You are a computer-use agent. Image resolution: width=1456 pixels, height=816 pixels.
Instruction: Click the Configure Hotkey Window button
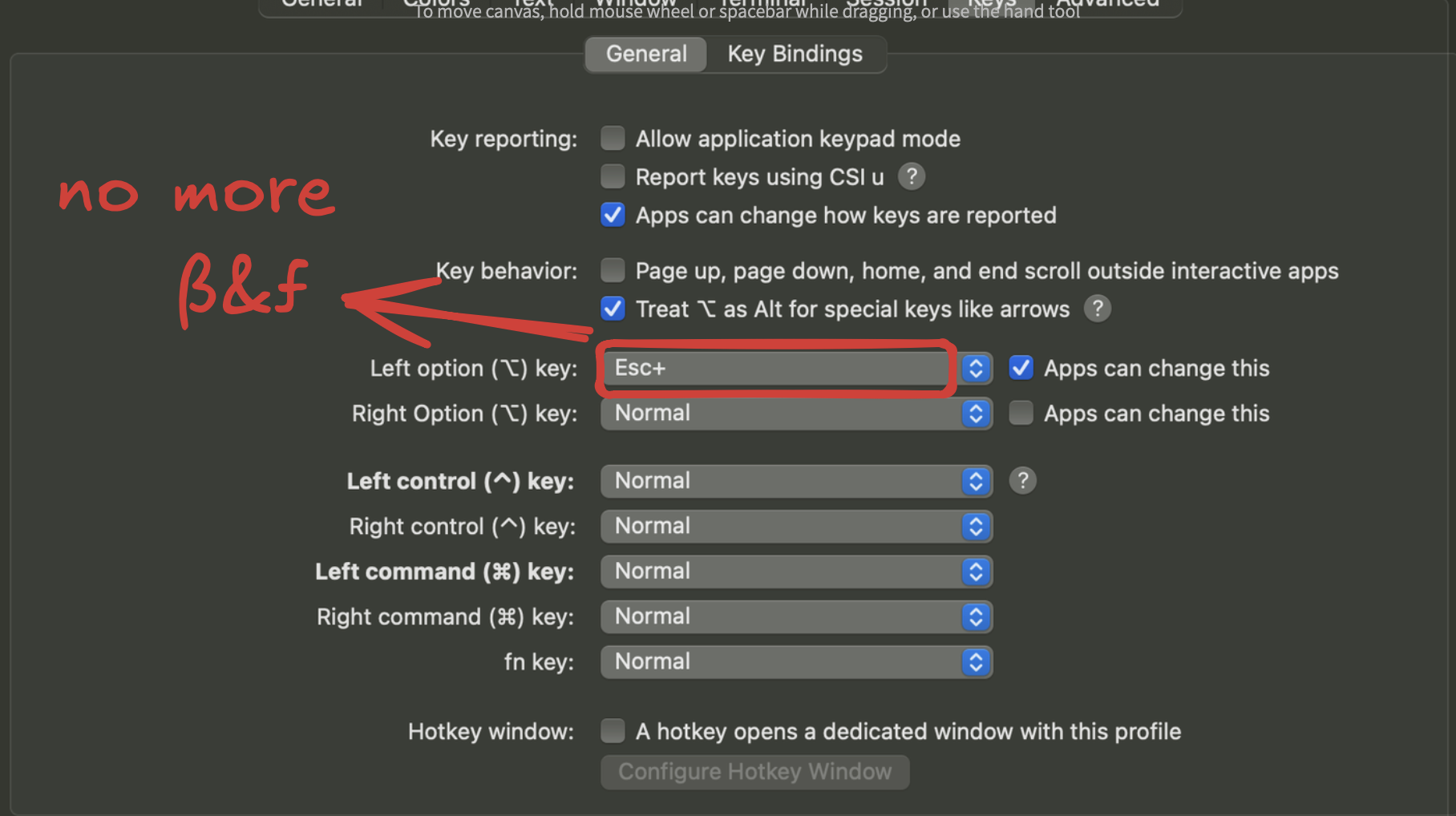[x=754, y=772]
